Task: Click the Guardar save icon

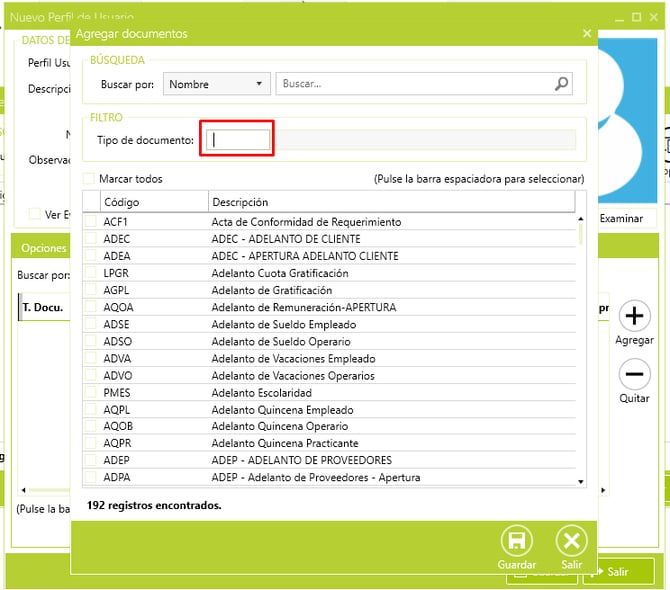Action: (517, 542)
